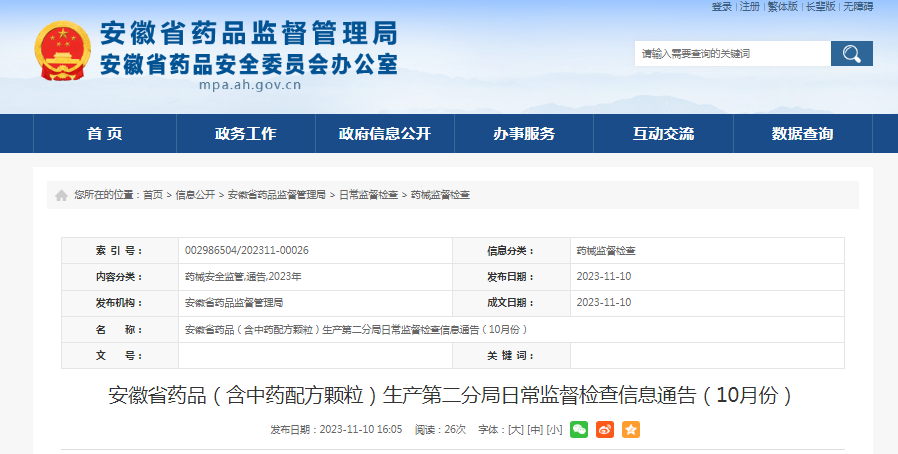Go to 首页 in the breadcrumb

153,195
